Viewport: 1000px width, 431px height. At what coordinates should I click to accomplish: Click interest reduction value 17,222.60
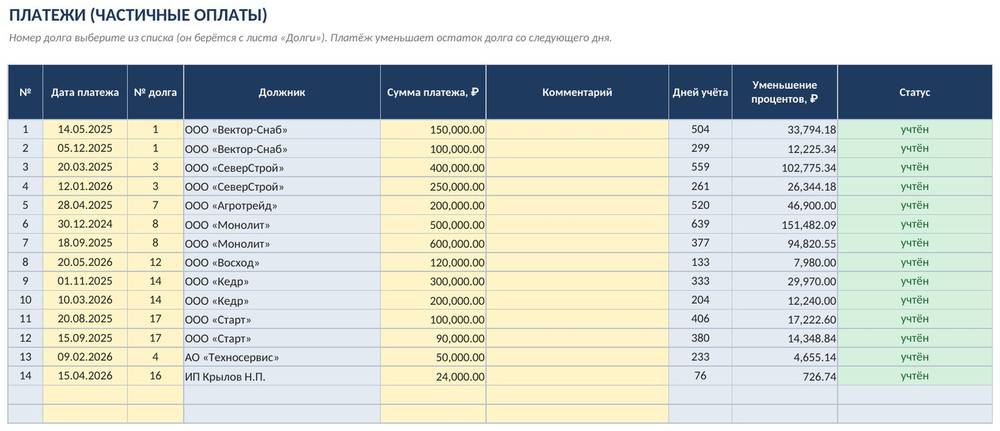pos(785,319)
